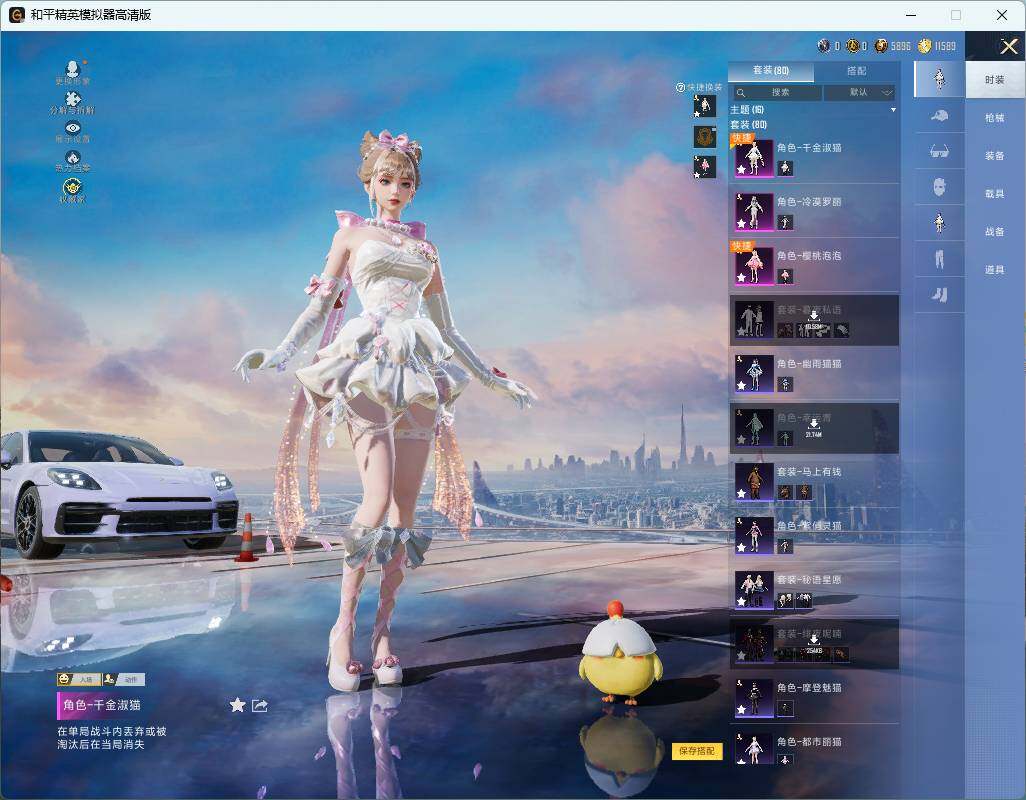This screenshot has height=800, width=1026.
Task: Open the 装备 equipment menu
Action: pos(995,156)
